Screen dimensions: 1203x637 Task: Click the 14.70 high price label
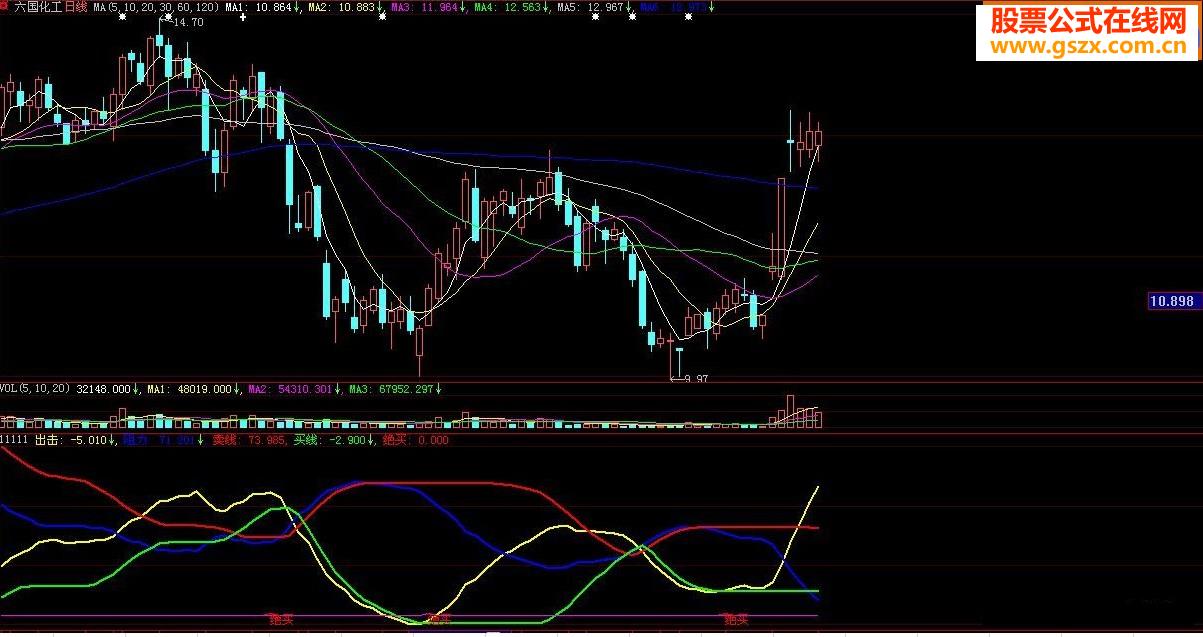pos(189,22)
